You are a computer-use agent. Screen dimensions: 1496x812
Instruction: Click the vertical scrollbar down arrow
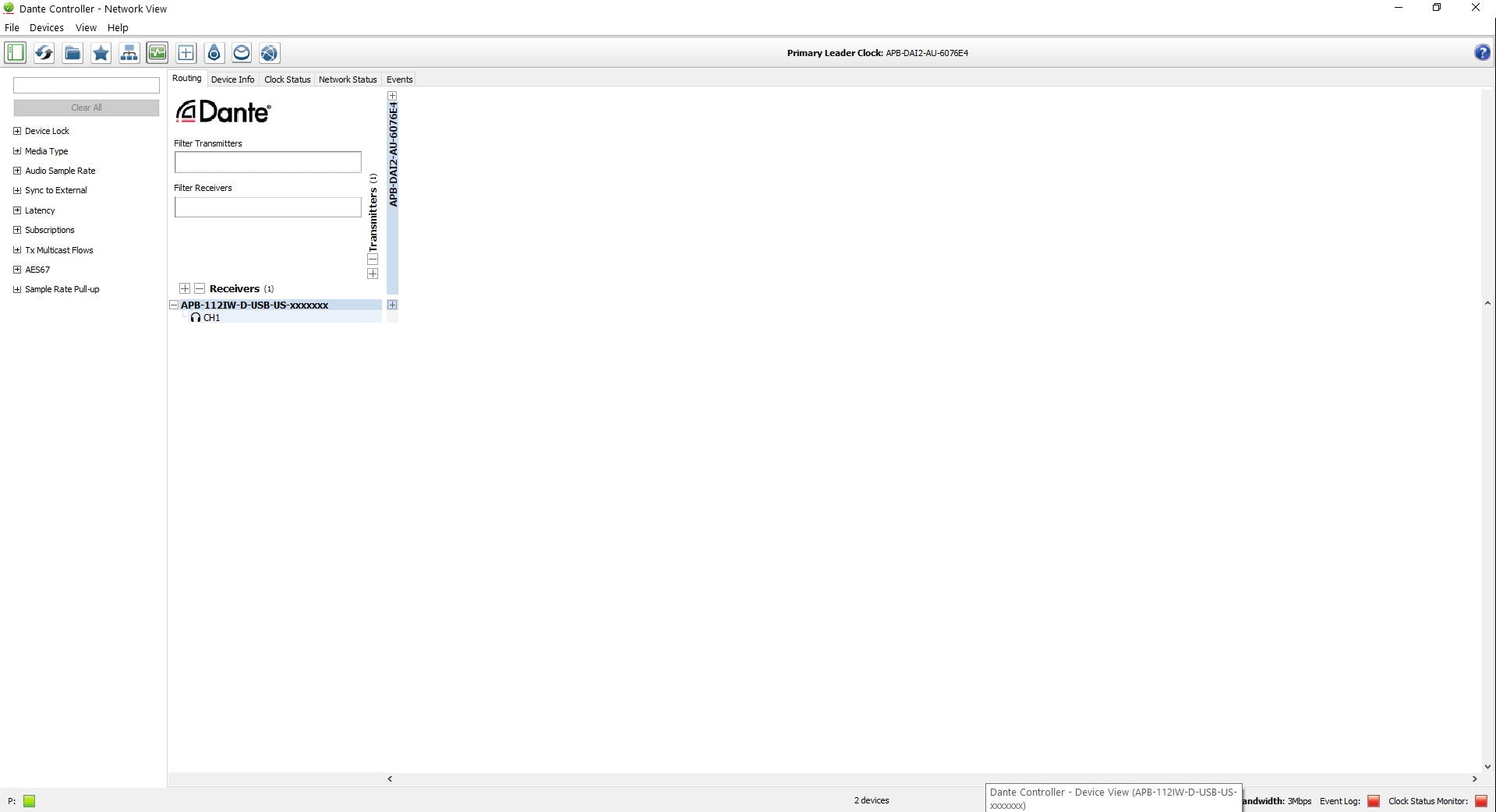pyautogui.click(x=1487, y=767)
